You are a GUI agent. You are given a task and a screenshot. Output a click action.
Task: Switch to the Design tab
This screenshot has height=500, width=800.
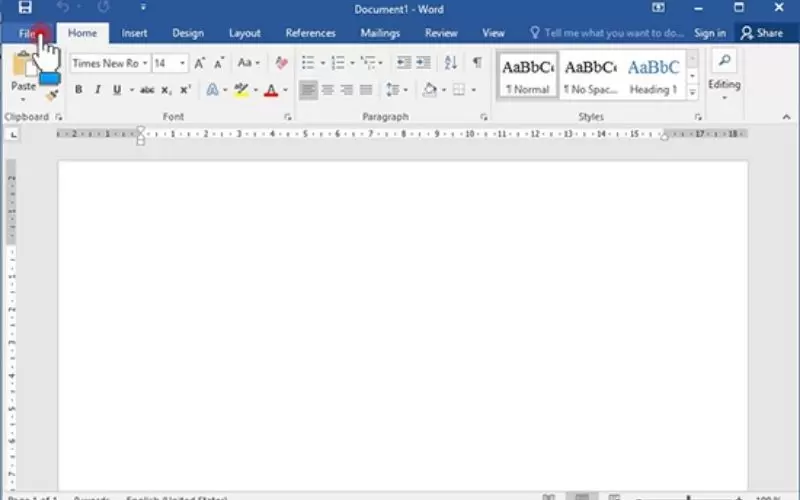click(188, 34)
